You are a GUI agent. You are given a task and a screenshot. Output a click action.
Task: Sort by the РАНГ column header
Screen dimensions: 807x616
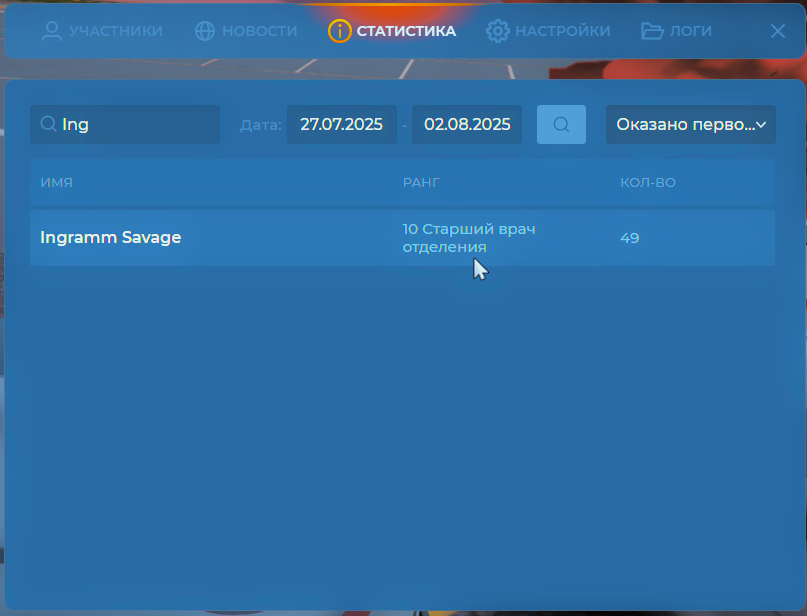[421, 182]
